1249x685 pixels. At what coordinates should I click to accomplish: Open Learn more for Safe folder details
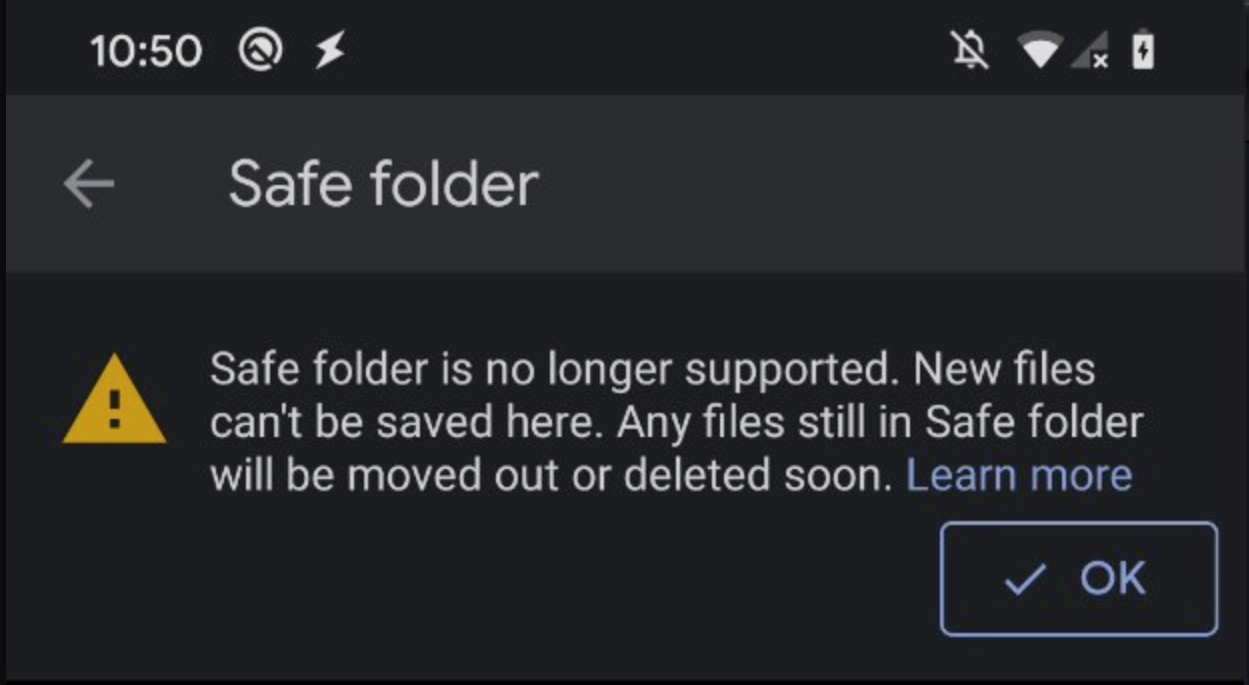tap(1019, 474)
